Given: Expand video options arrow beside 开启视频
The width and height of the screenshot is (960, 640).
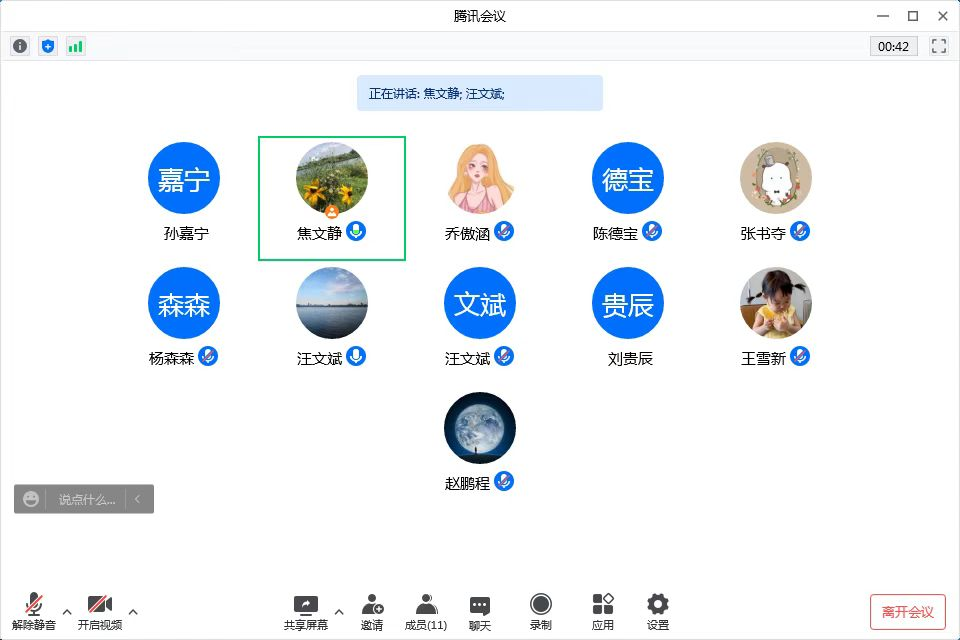Looking at the screenshot, I should click(133, 611).
